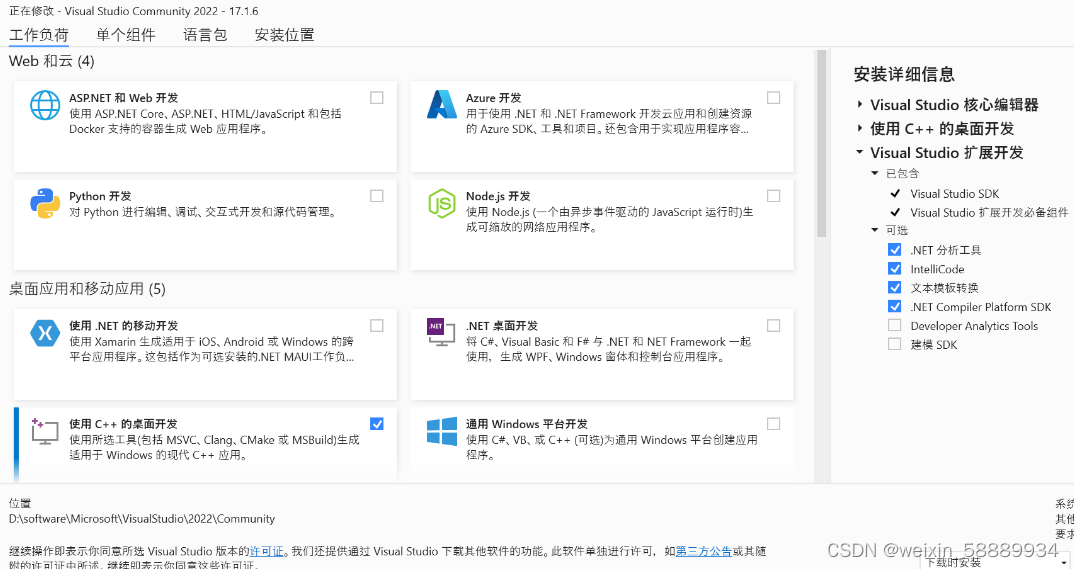Click the workloads list vertical scrollbar
This screenshot has width=1074, height=569.
822,144
